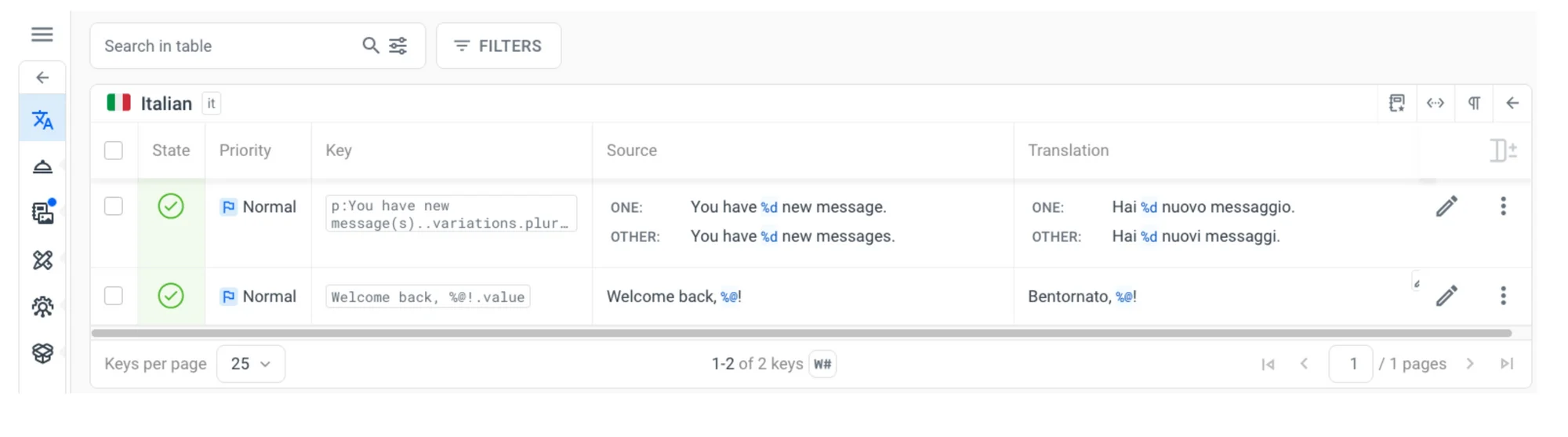The width and height of the screenshot is (1568, 437).
Task: Check the plural message row checkbox
Action: point(114,206)
